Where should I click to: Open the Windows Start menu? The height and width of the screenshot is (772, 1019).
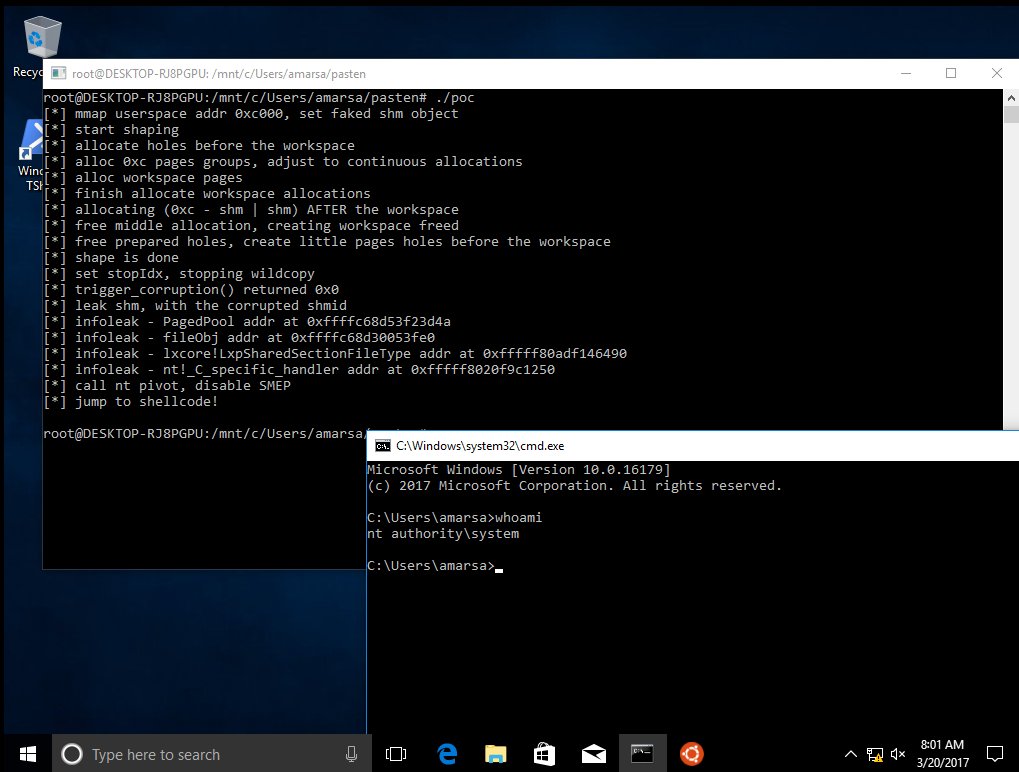pyautogui.click(x=27, y=754)
